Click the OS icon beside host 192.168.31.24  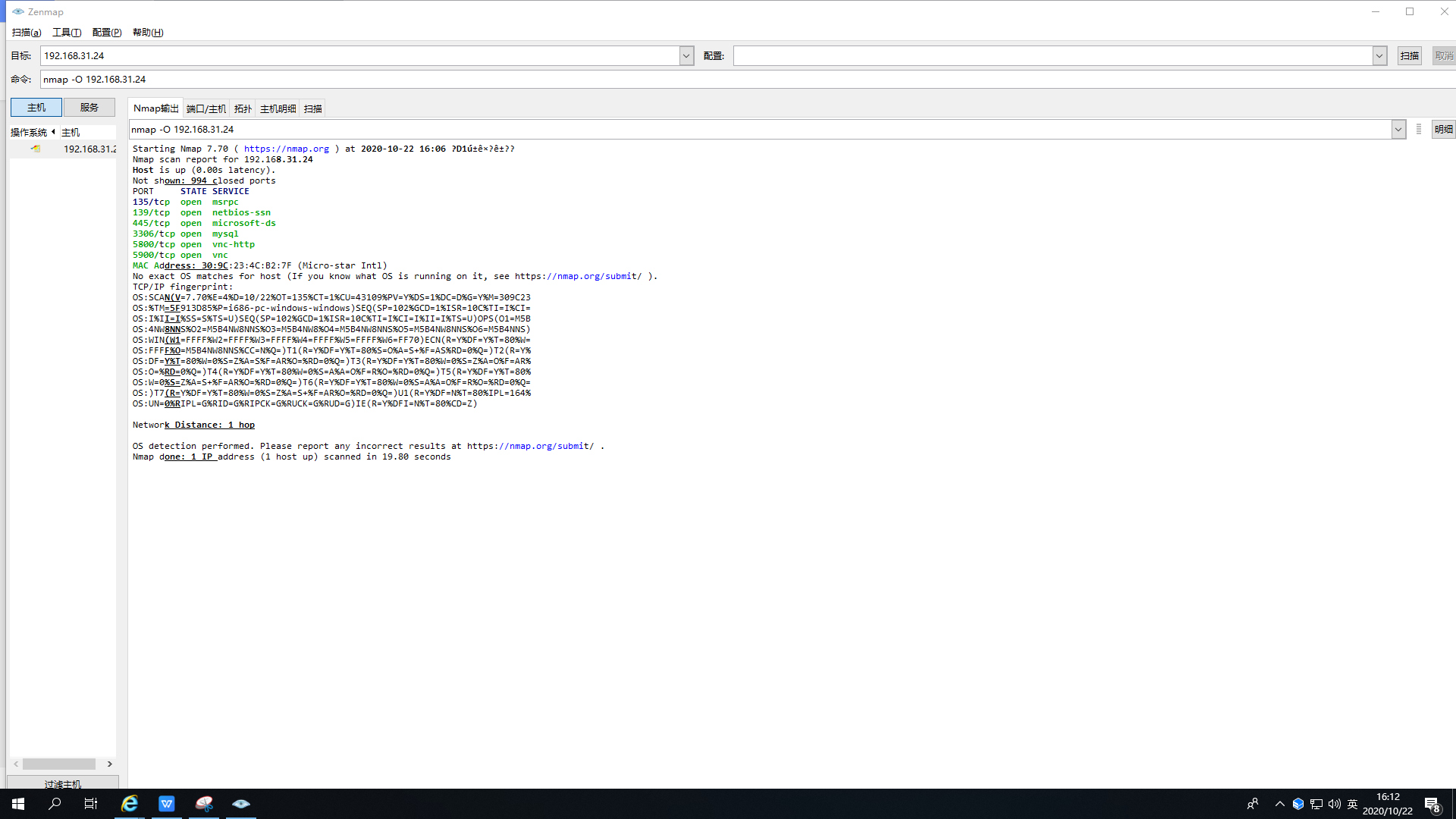click(36, 149)
